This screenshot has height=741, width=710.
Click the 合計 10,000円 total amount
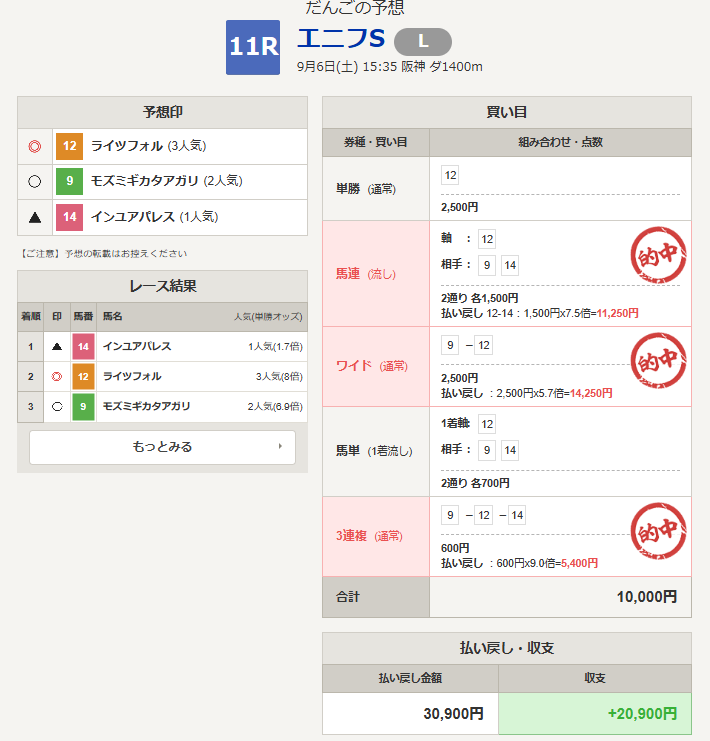click(x=647, y=597)
